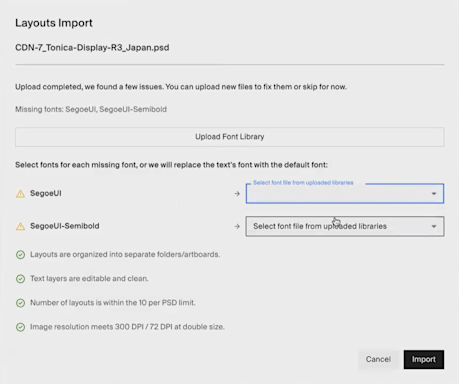Click the warning icon beside SegoeUI
Viewport: 459px width, 384px height.
click(x=20, y=194)
